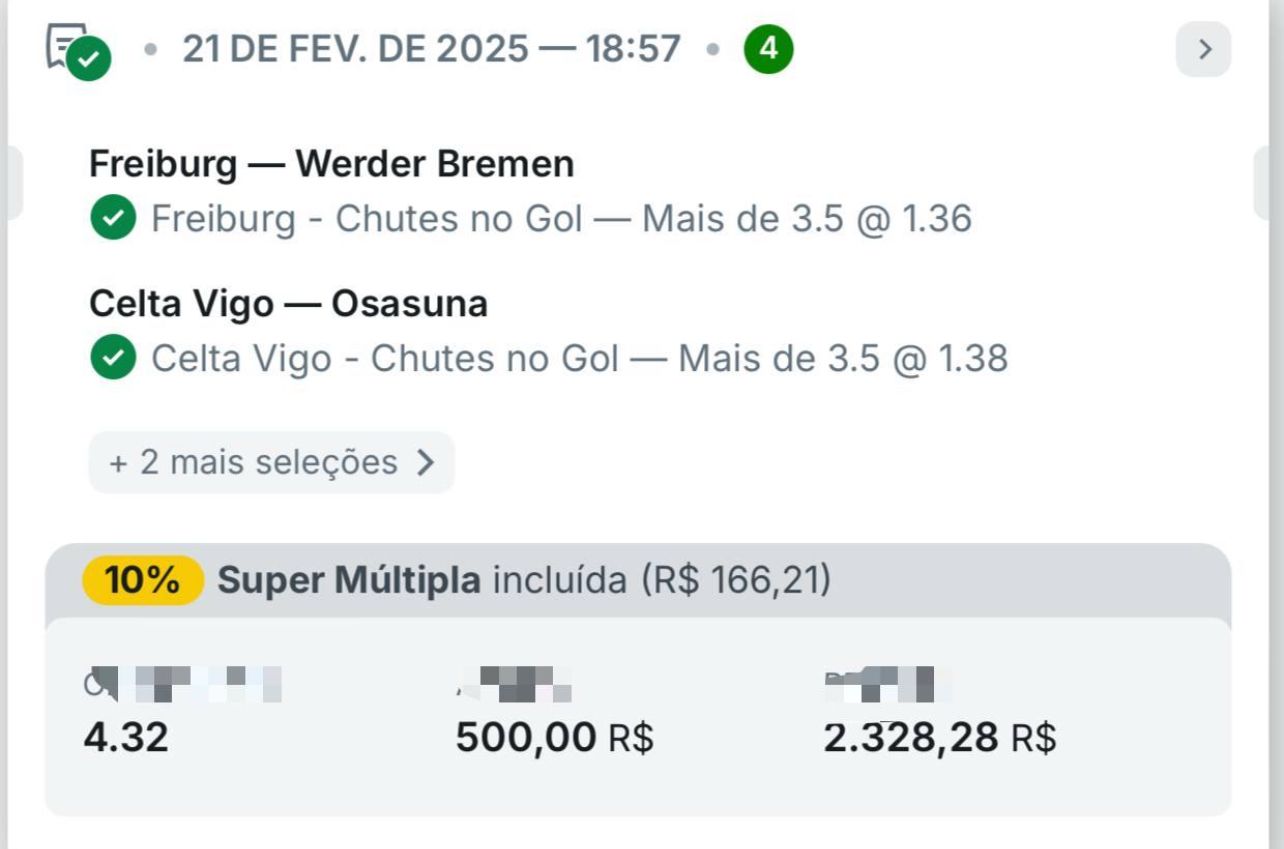Click the chevron inside the mais seleções button
This screenshot has width=1284, height=849.
point(428,462)
